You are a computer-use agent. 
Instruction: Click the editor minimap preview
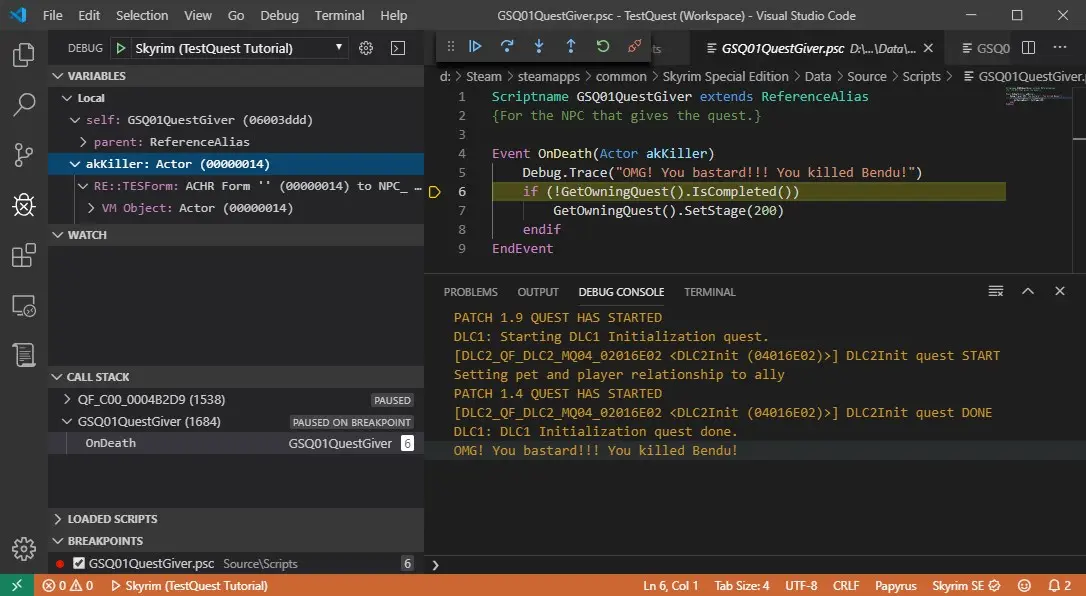coord(1038,96)
